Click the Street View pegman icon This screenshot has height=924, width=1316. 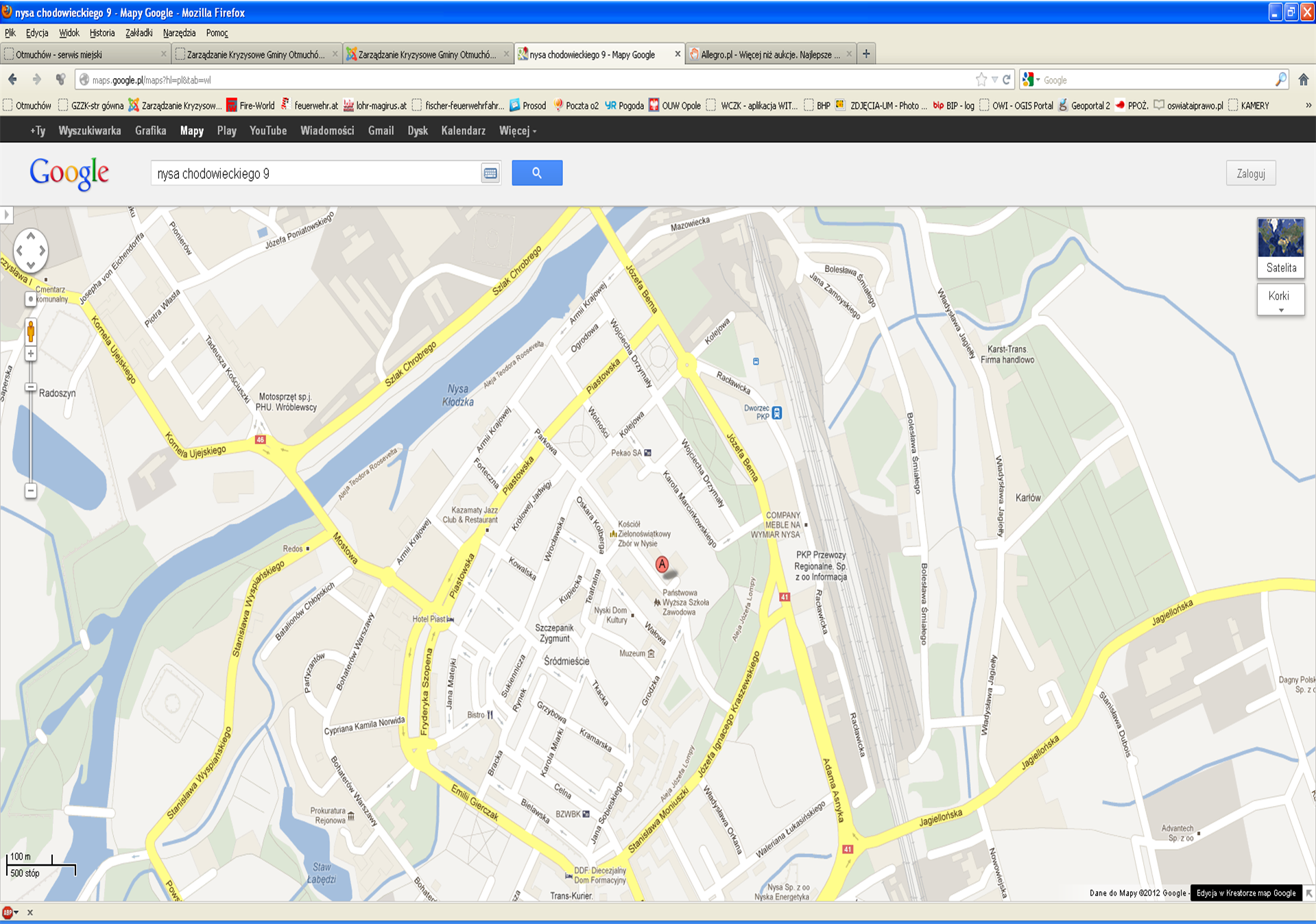(31, 332)
